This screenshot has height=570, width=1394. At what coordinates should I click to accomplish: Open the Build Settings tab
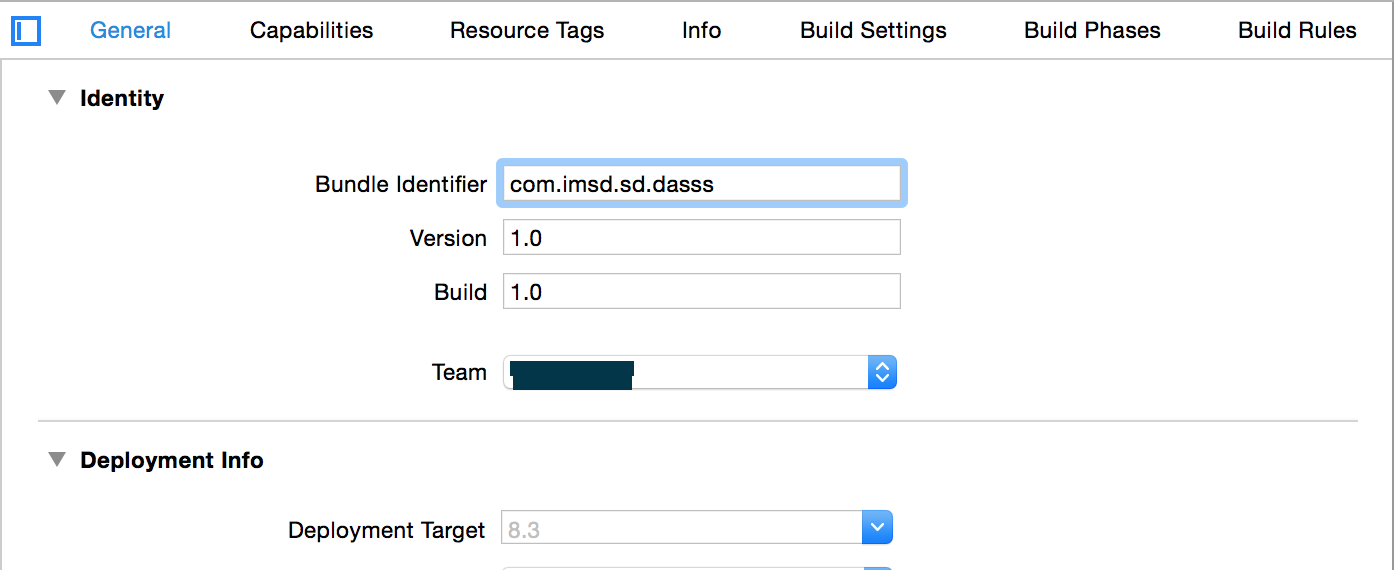[x=873, y=31]
